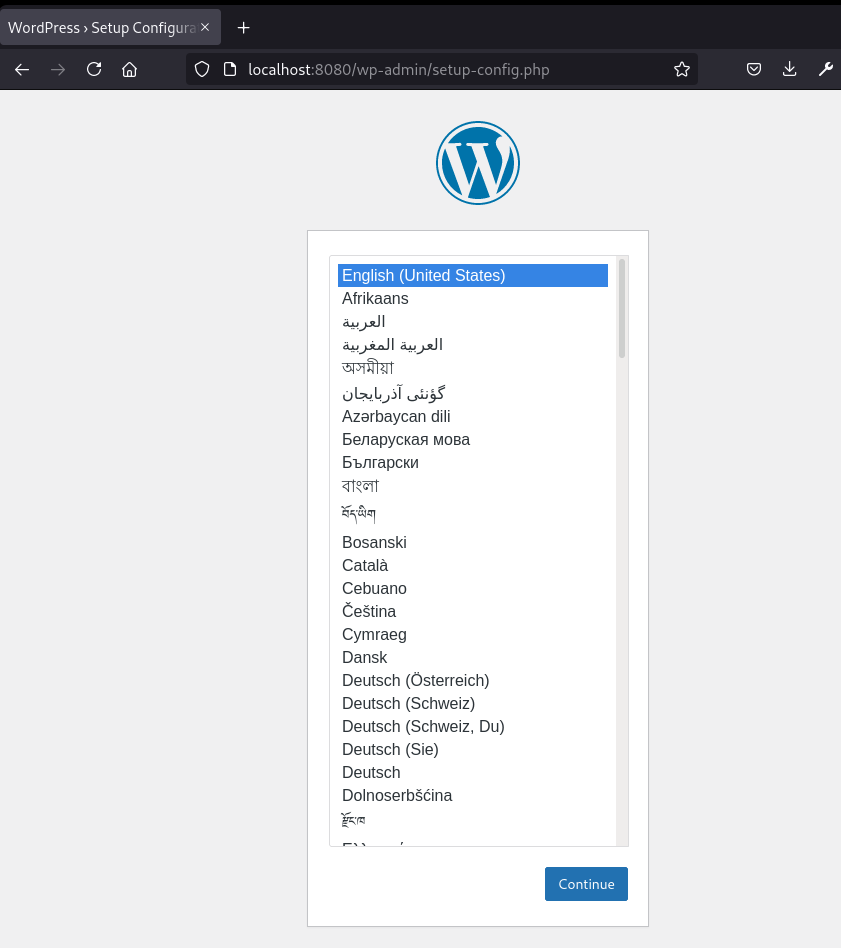Click the WordPress logo
Image resolution: width=841 pixels, height=948 pixels.
click(478, 163)
